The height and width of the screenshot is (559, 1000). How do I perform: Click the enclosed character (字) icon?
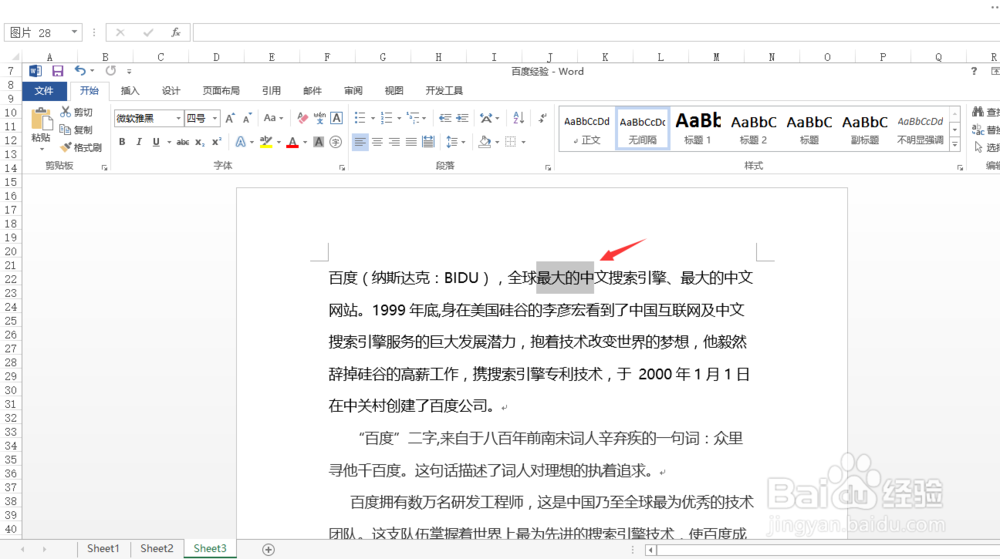(336, 142)
